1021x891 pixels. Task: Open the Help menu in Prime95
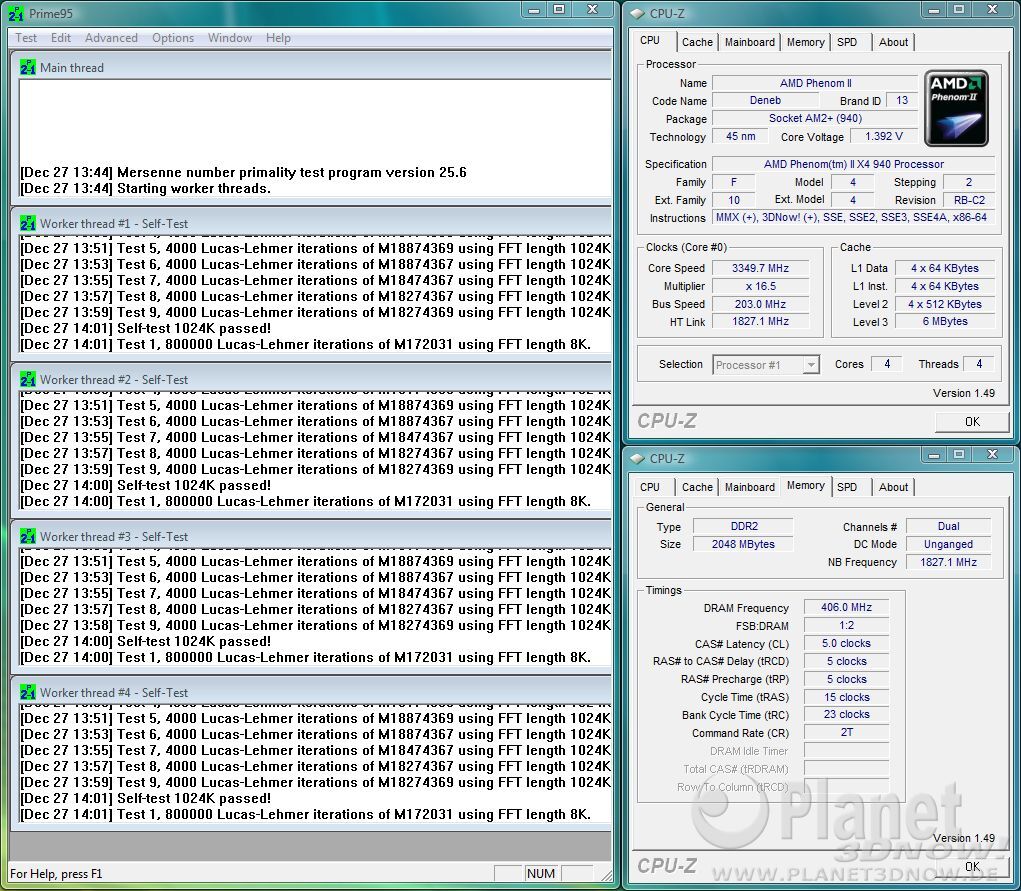click(x=278, y=38)
